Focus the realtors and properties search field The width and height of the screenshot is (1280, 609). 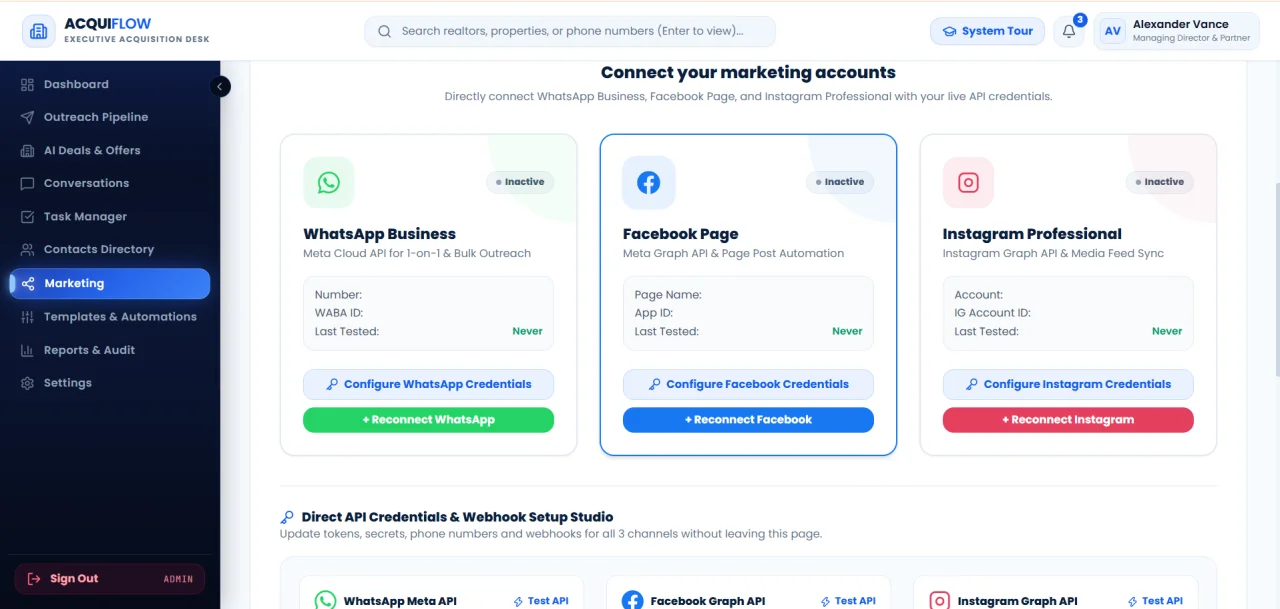pos(570,31)
